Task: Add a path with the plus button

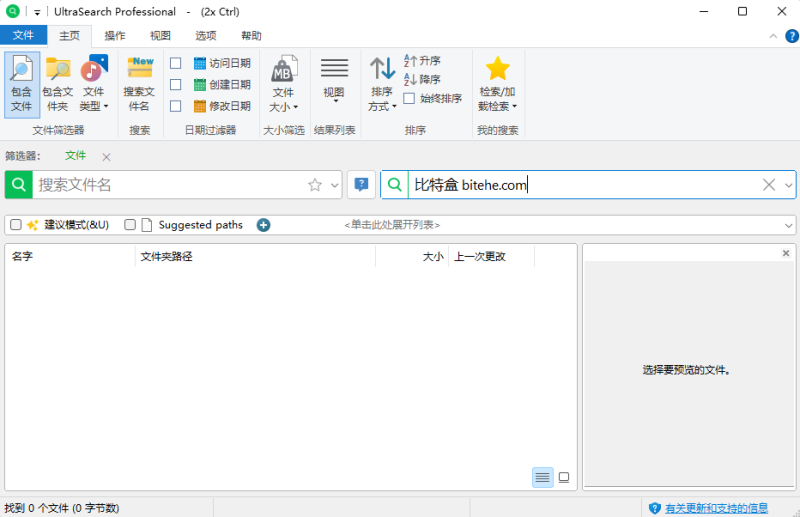Action: [263, 225]
